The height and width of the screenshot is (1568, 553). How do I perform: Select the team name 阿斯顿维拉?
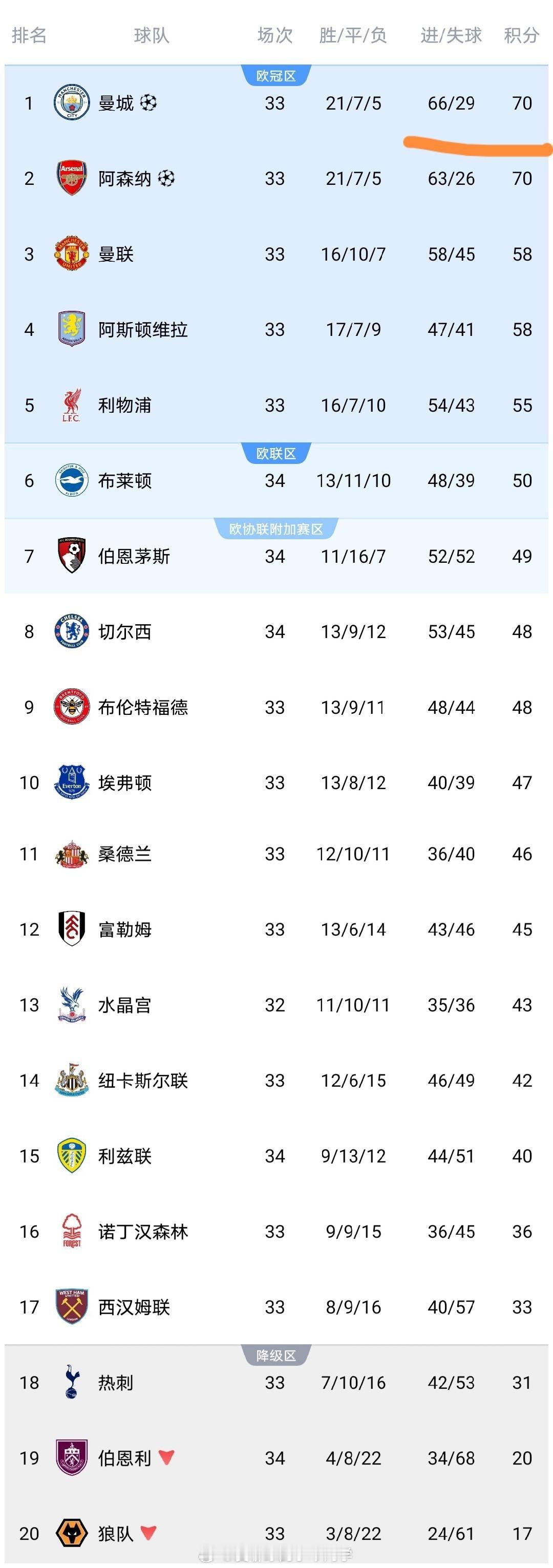coord(143,329)
